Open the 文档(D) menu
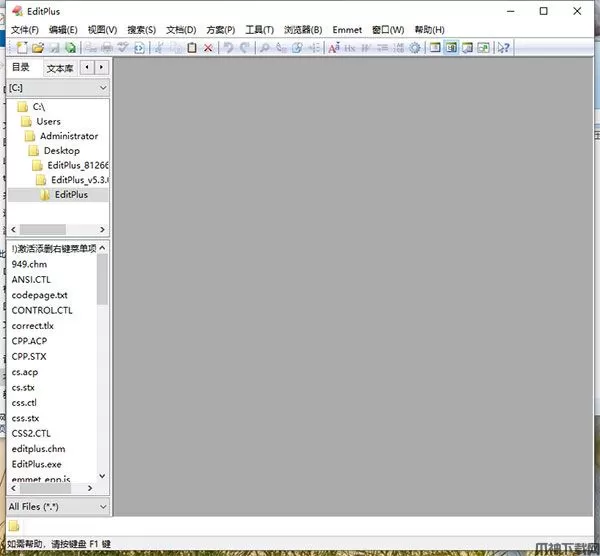Screen dimensions: 600x556 point(181,30)
